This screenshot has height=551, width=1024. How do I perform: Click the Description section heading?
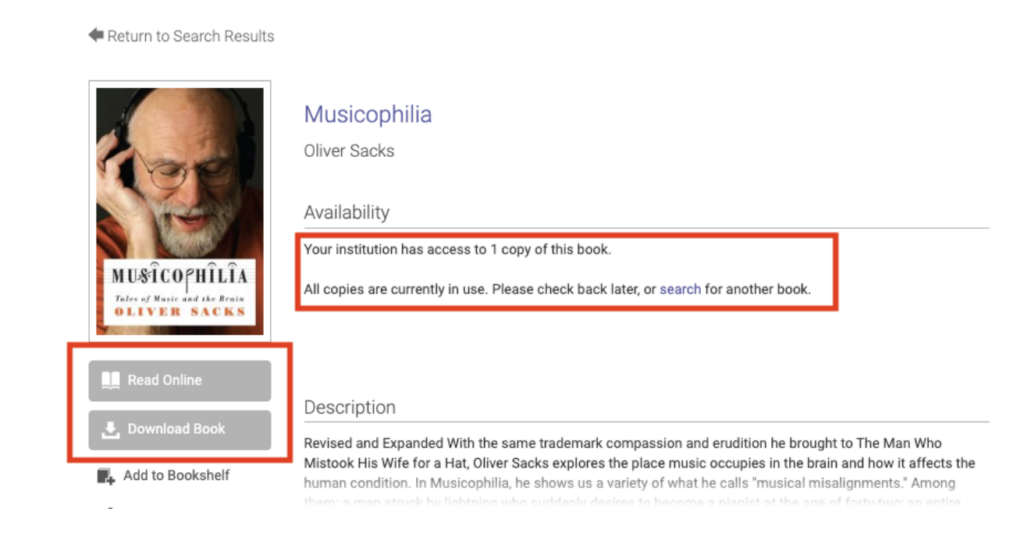(349, 407)
